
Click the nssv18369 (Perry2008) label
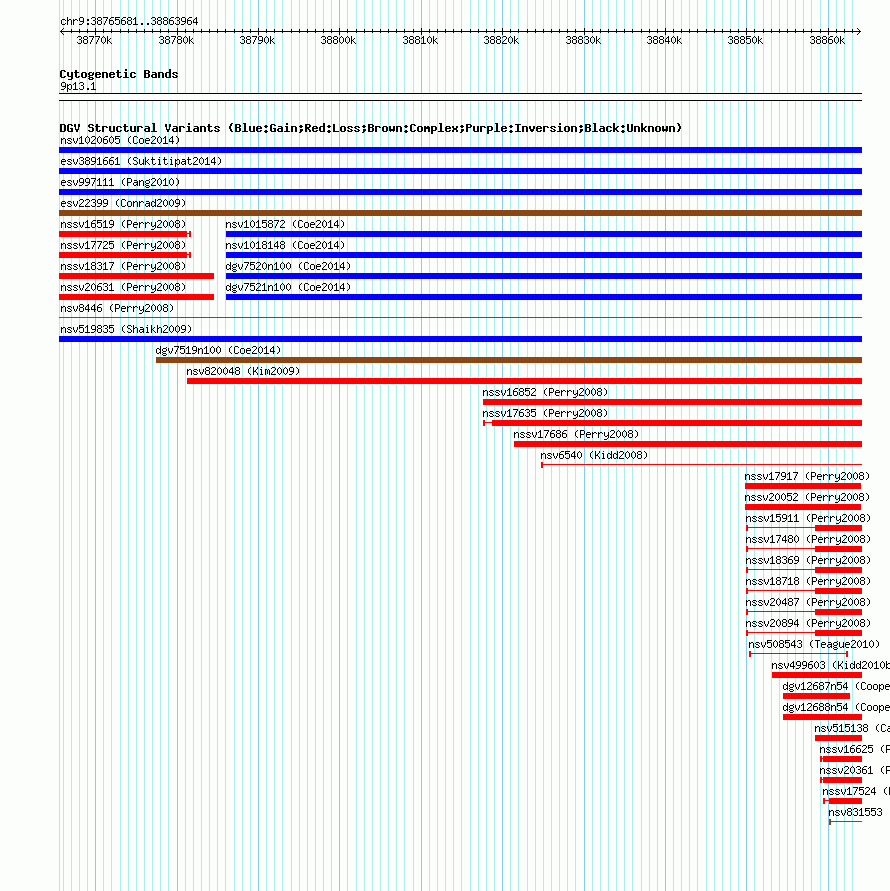[808, 561]
